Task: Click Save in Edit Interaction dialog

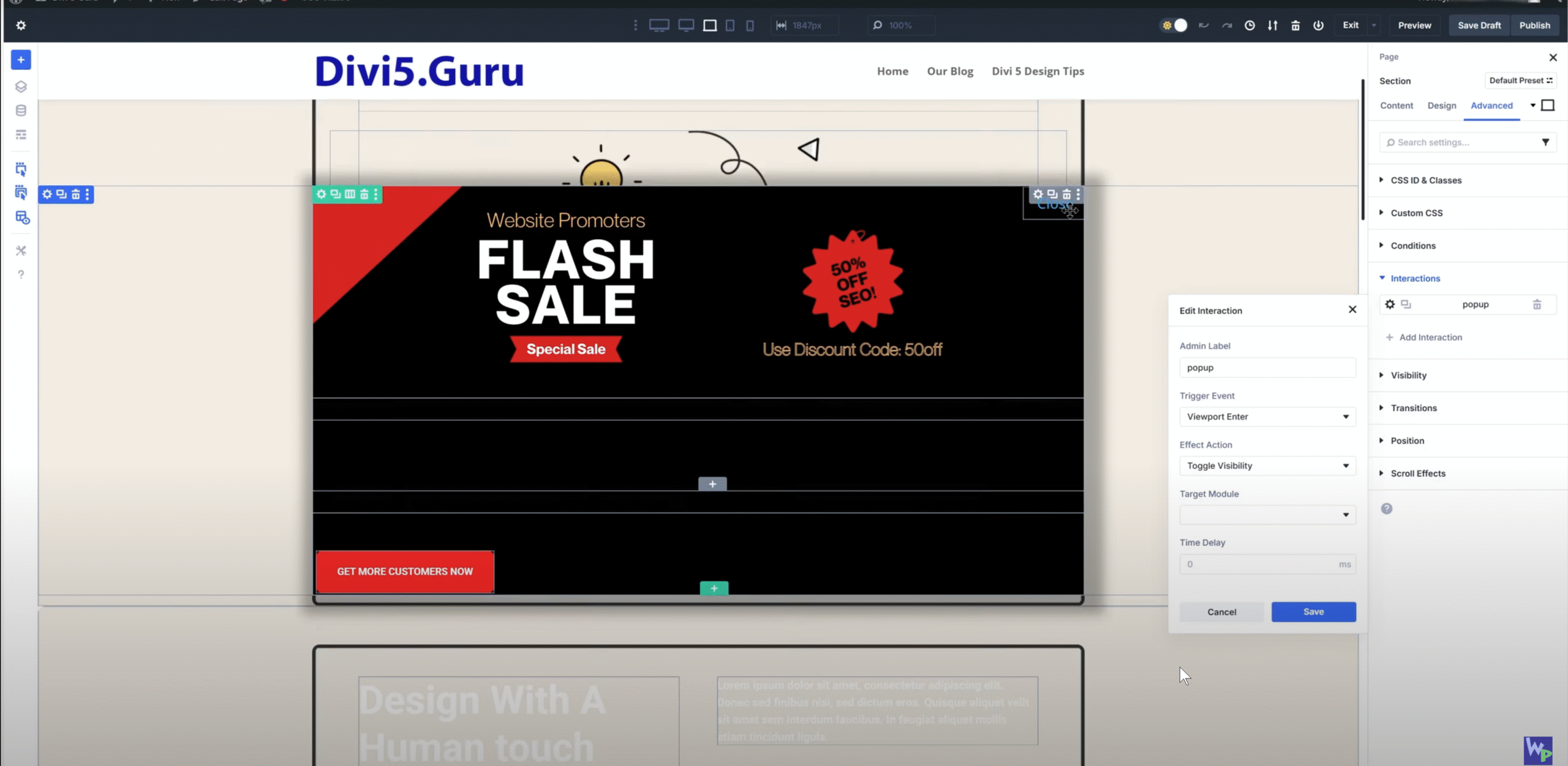Action: pos(1313,612)
